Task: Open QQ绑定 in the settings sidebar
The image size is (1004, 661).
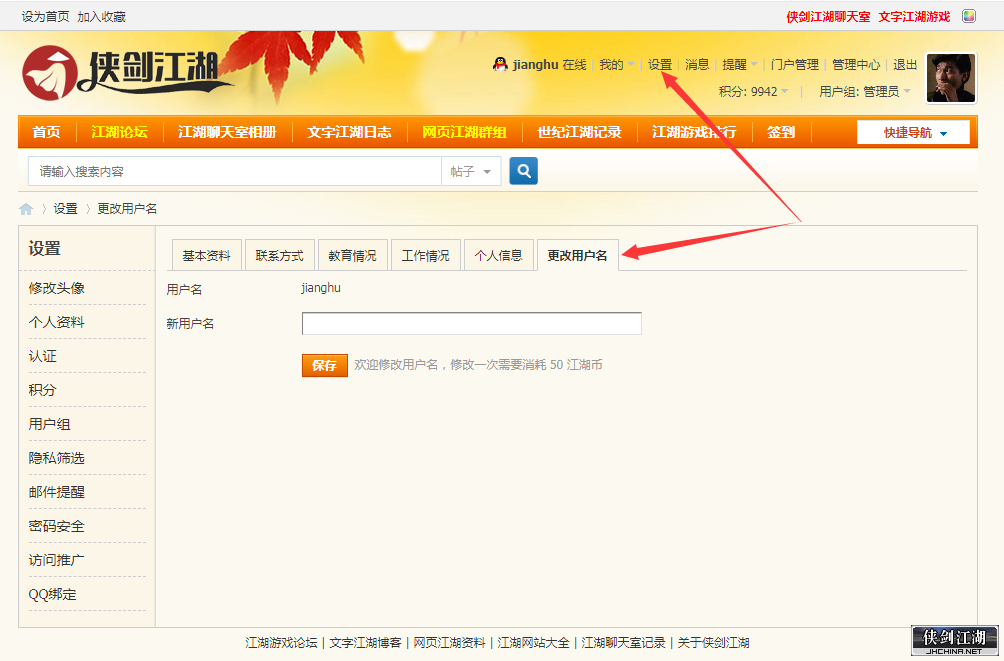Action: 53,594
